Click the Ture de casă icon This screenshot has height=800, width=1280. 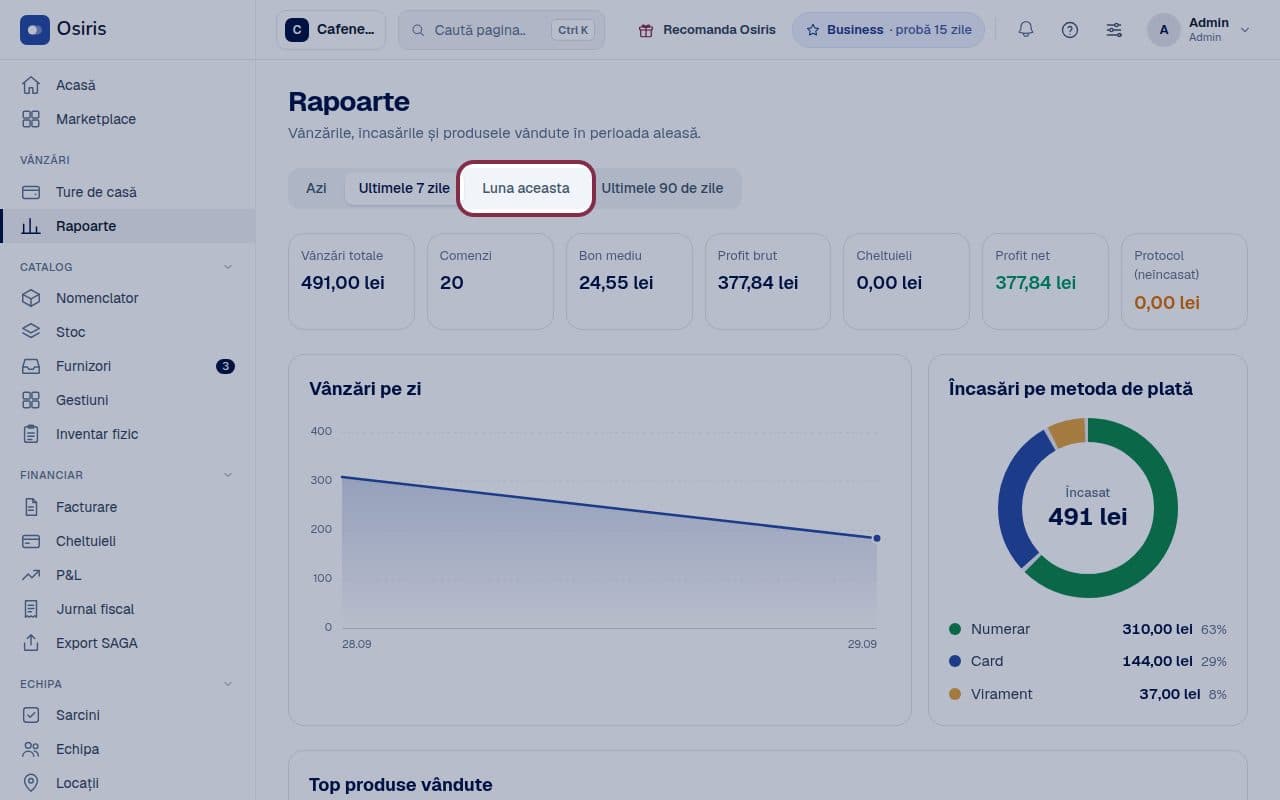click(x=31, y=192)
